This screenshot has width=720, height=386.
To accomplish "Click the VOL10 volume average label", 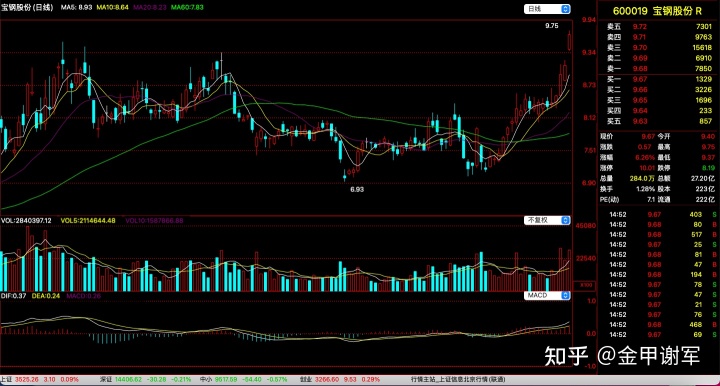I will [x=154, y=221].
